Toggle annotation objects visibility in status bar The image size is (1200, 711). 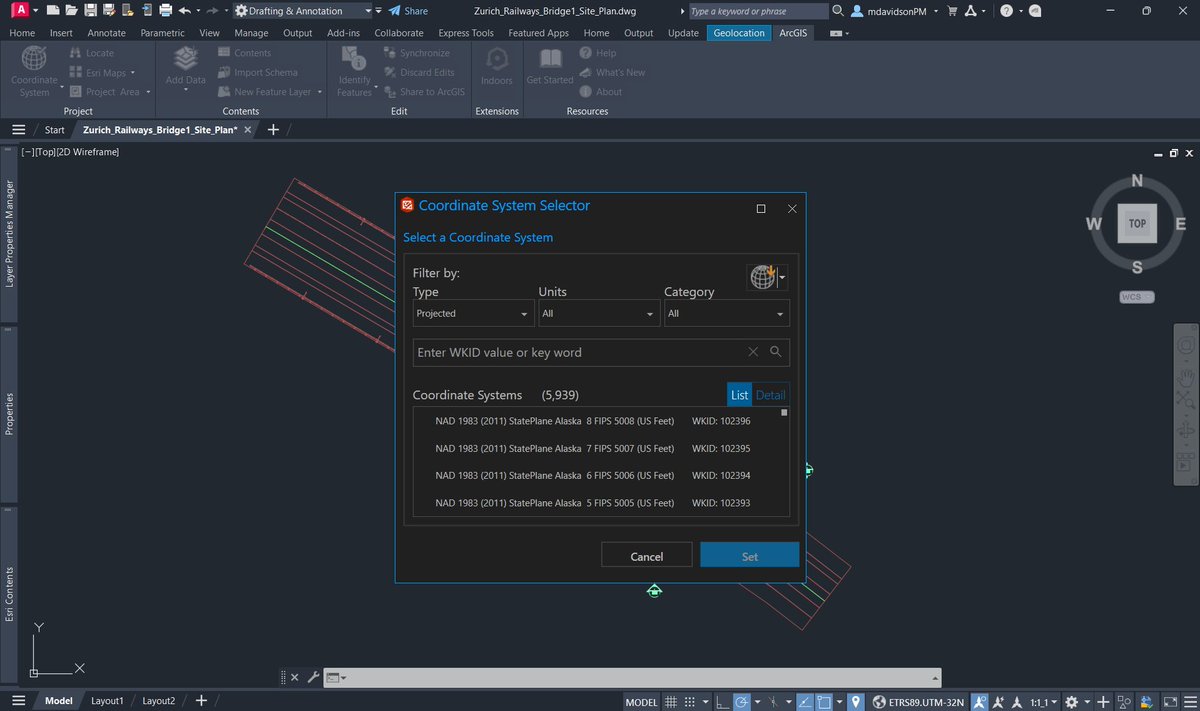coord(981,702)
